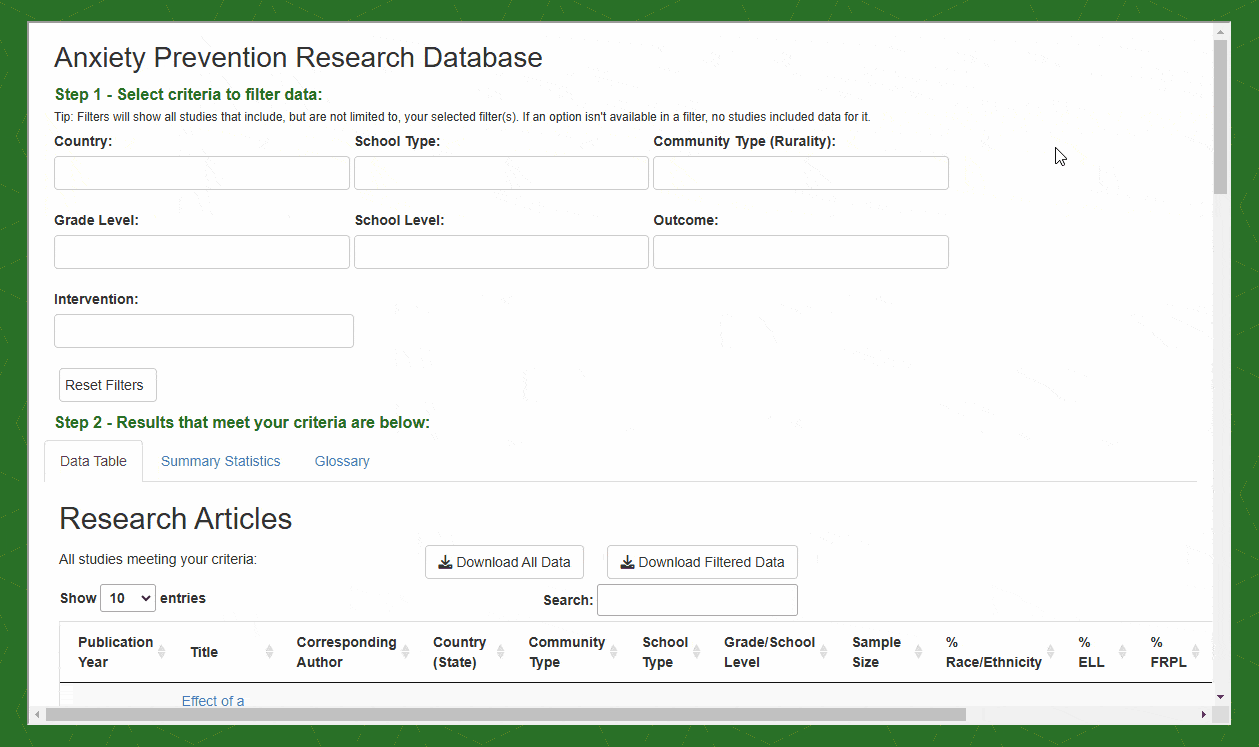Image resolution: width=1259 pixels, height=747 pixels.
Task: Sort by Sample Size arrows
Action: [918, 652]
